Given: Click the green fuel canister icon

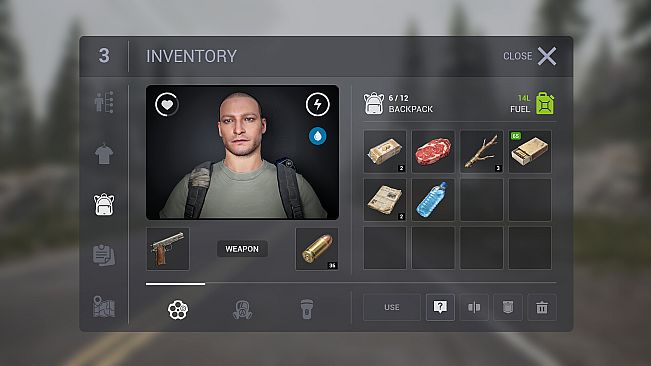Looking at the screenshot, I should (545, 103).
